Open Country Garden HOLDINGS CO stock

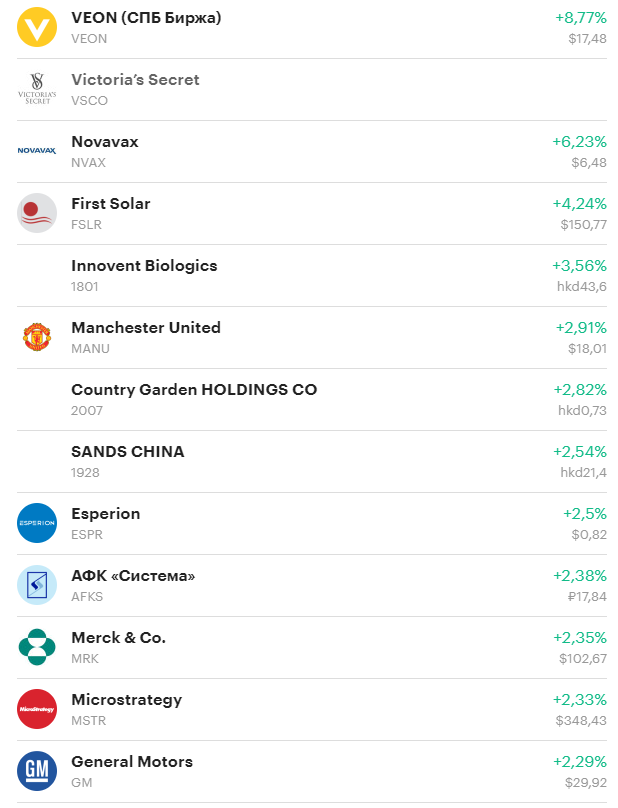(194, 390)
